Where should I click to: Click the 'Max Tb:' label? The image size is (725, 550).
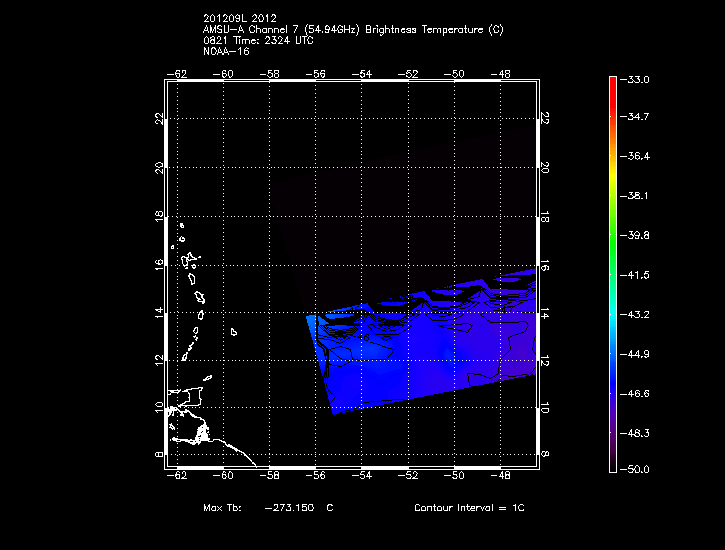pos(222,508)
